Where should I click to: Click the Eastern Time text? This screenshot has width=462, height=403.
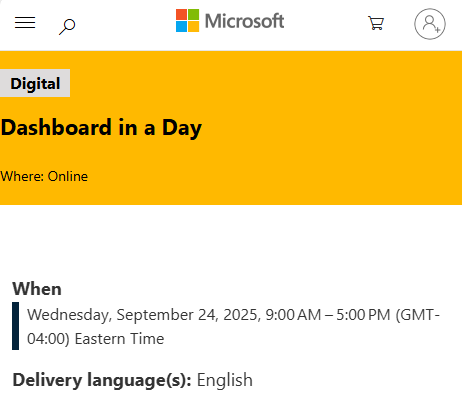119,339
